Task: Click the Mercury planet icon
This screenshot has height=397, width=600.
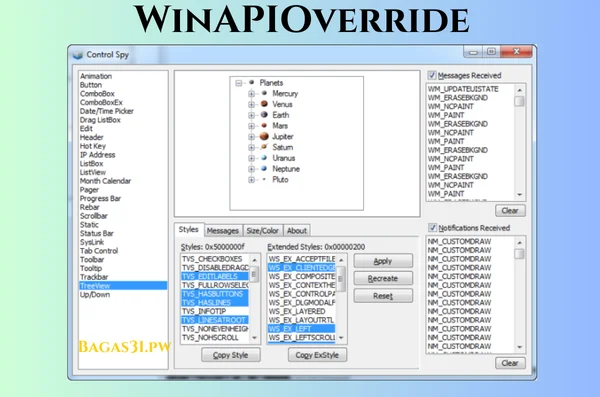Action: [x=264, y=93]
